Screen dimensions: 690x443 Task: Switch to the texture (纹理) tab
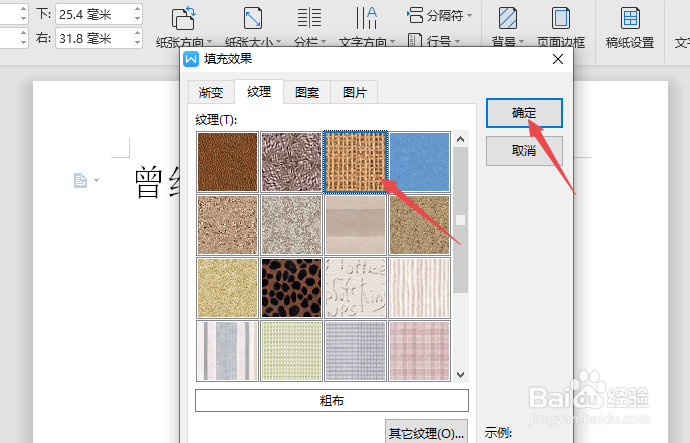pos(259,92)
